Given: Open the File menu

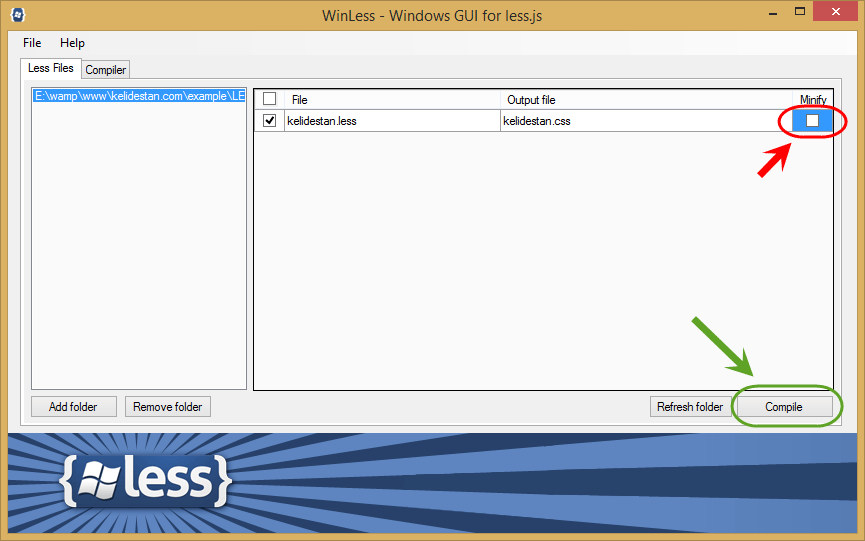Looking at the screenshot, I should 32,43.
